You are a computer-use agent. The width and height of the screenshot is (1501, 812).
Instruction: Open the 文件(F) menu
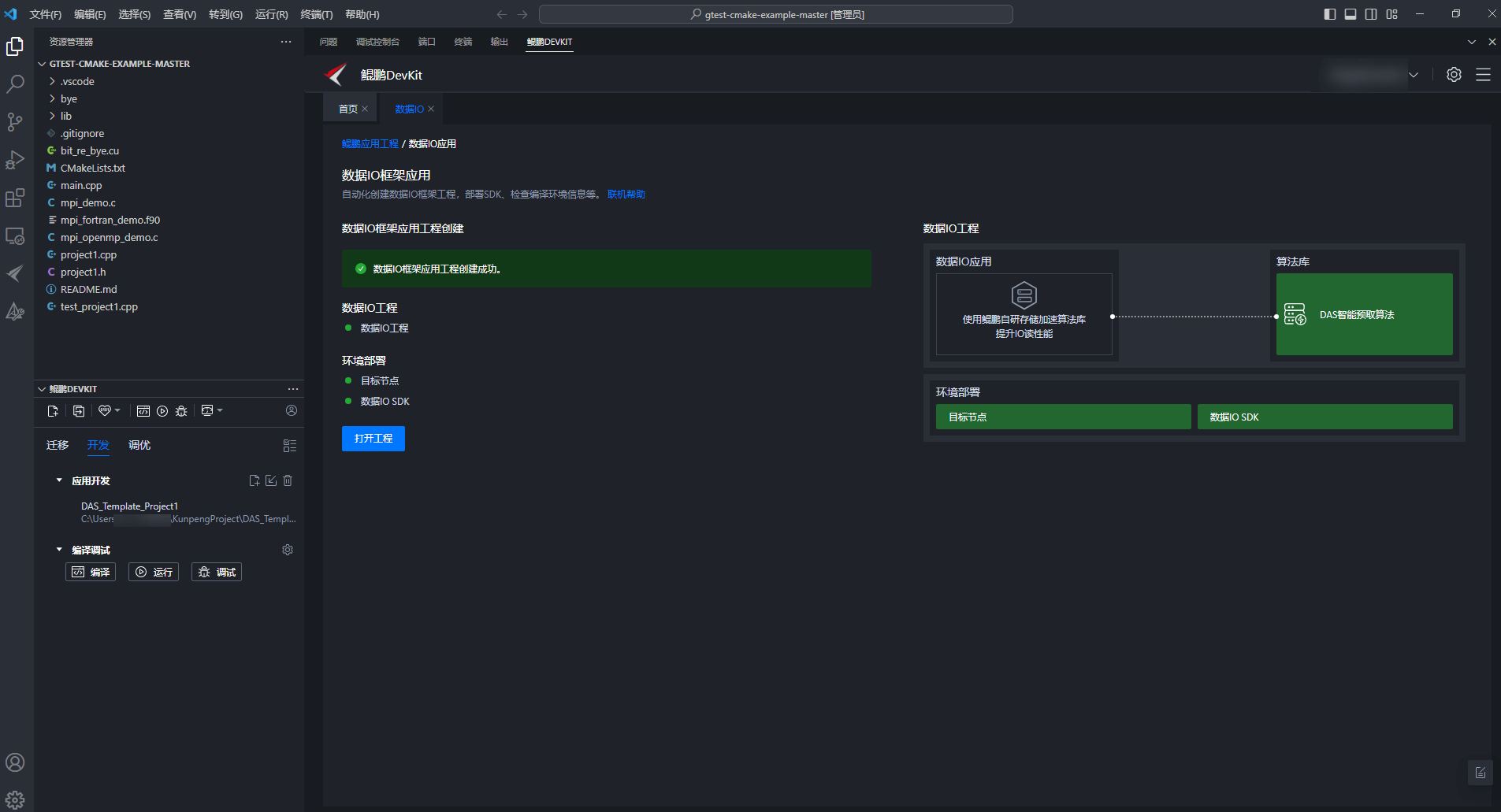pos(46,14)
